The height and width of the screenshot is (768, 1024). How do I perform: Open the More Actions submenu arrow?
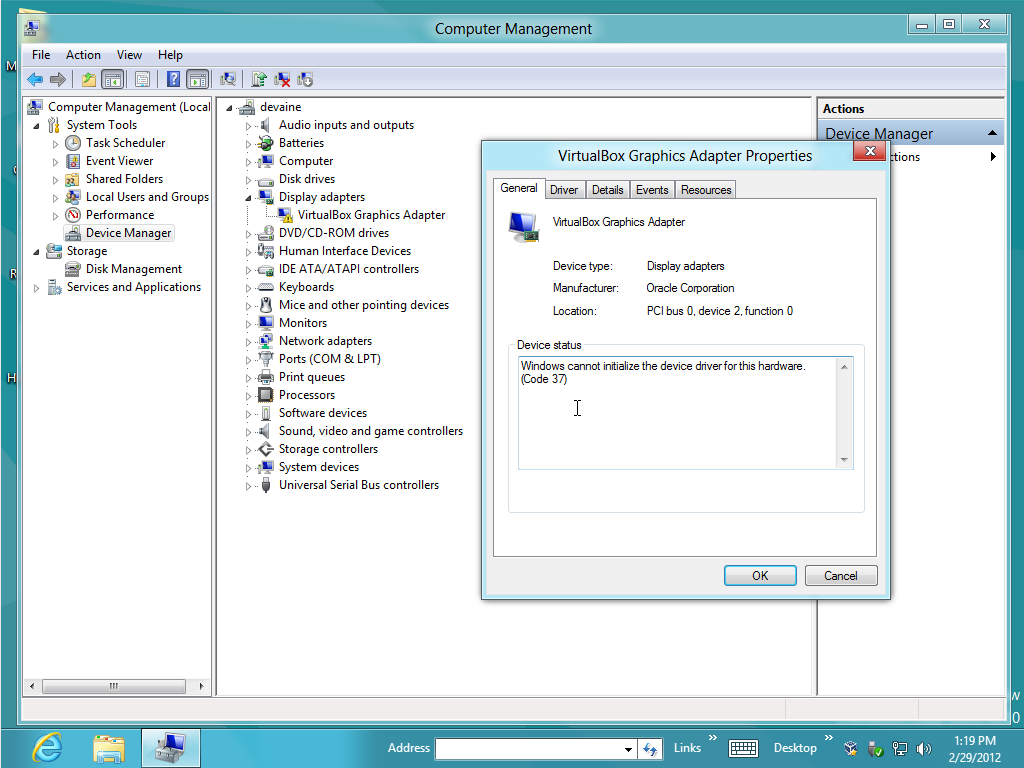(x=993, y=157)
